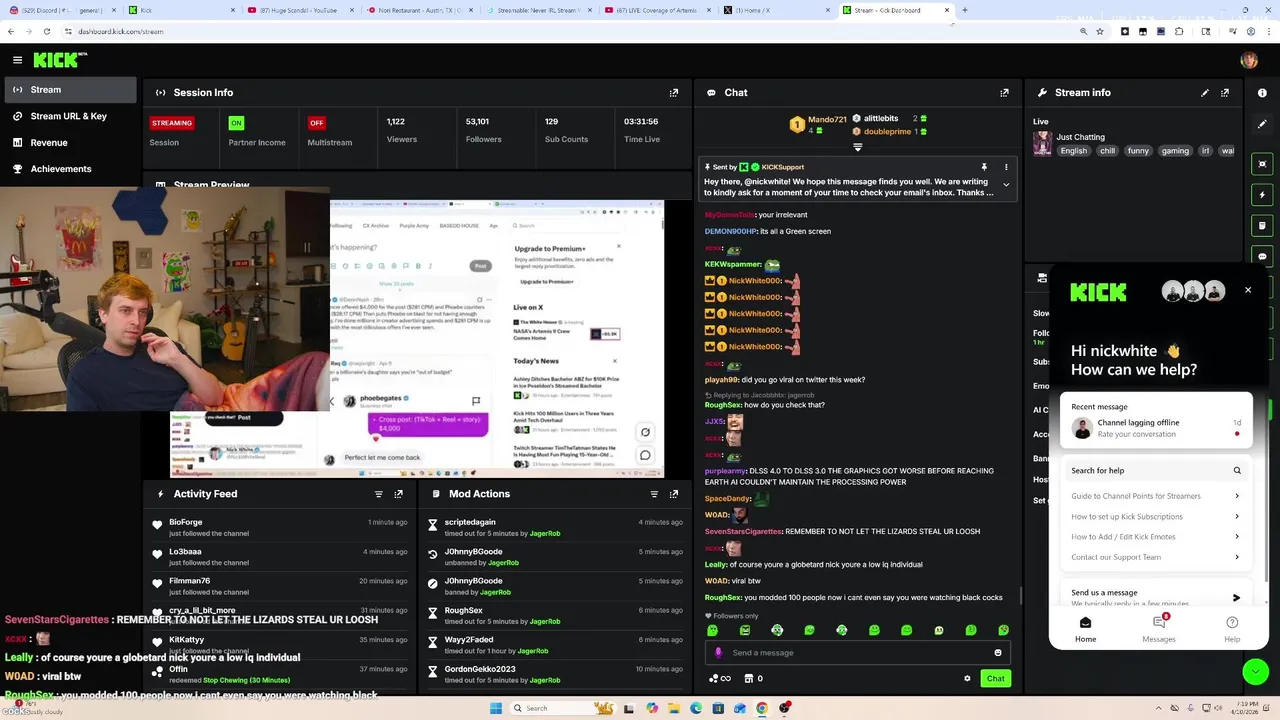This screenshot has width=1280, height=720.
Task: Click Mando721 in chat leaderboard
Action: pyautogui.click(x=827, y=120)
